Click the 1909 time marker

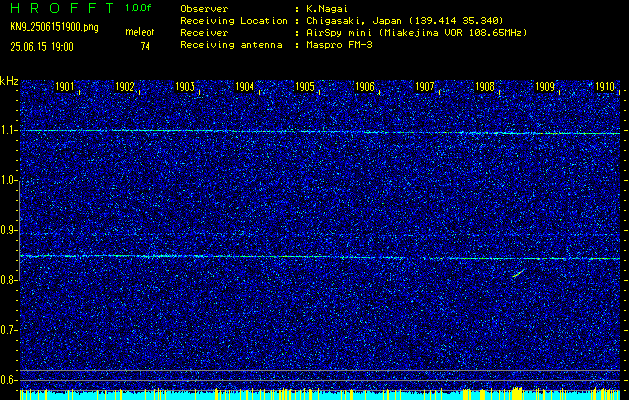coord(545,87)
